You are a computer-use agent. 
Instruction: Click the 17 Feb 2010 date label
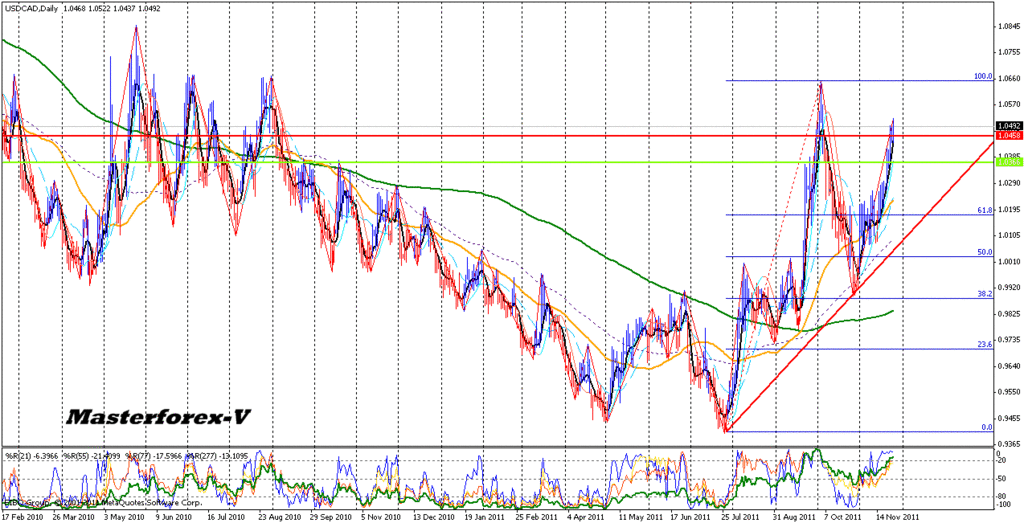(23, 516)
